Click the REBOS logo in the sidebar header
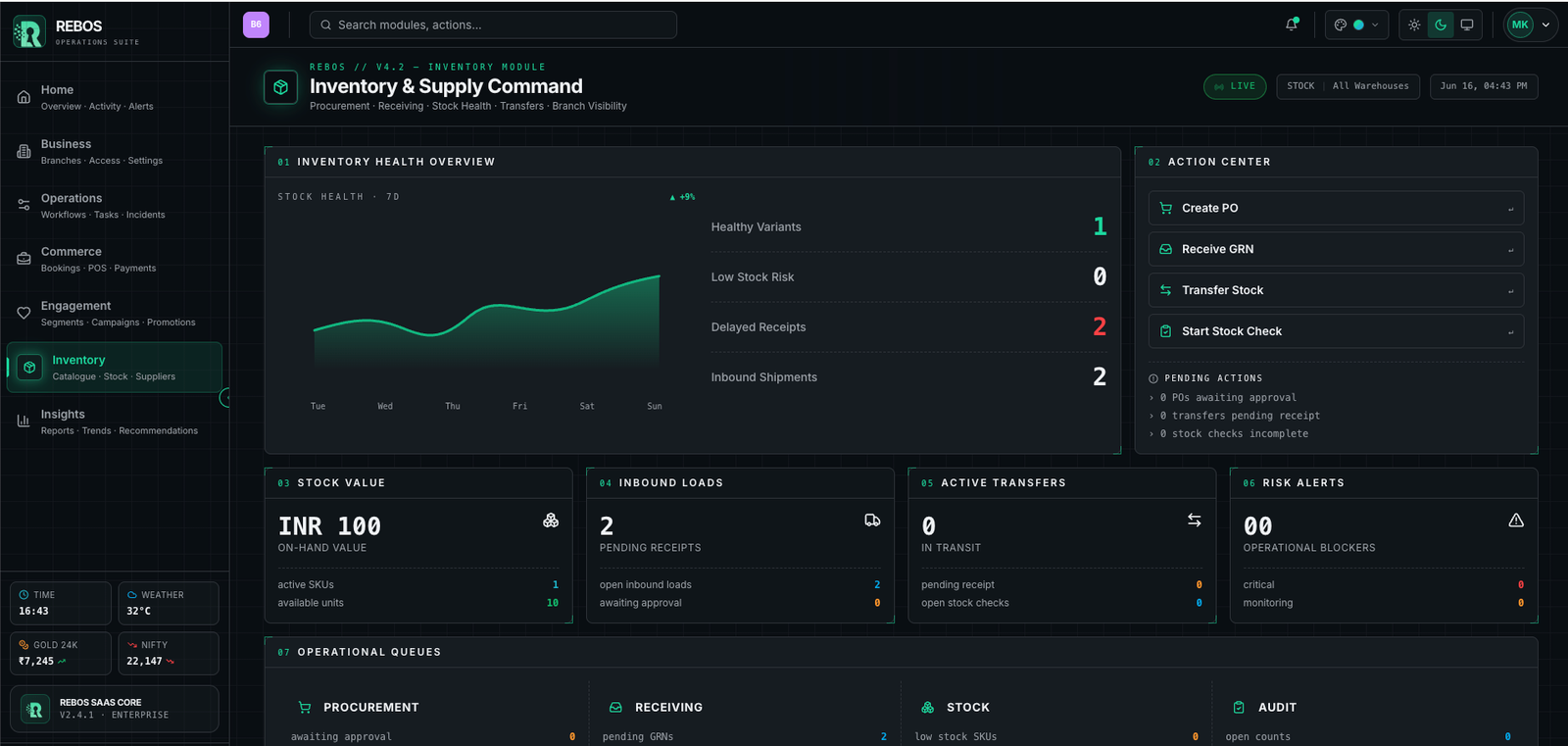 click(x=29, y=32)
